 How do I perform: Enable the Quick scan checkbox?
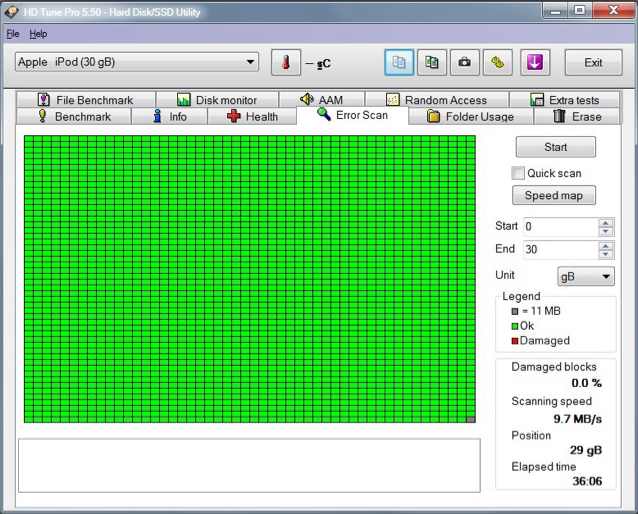pos(518,173)
